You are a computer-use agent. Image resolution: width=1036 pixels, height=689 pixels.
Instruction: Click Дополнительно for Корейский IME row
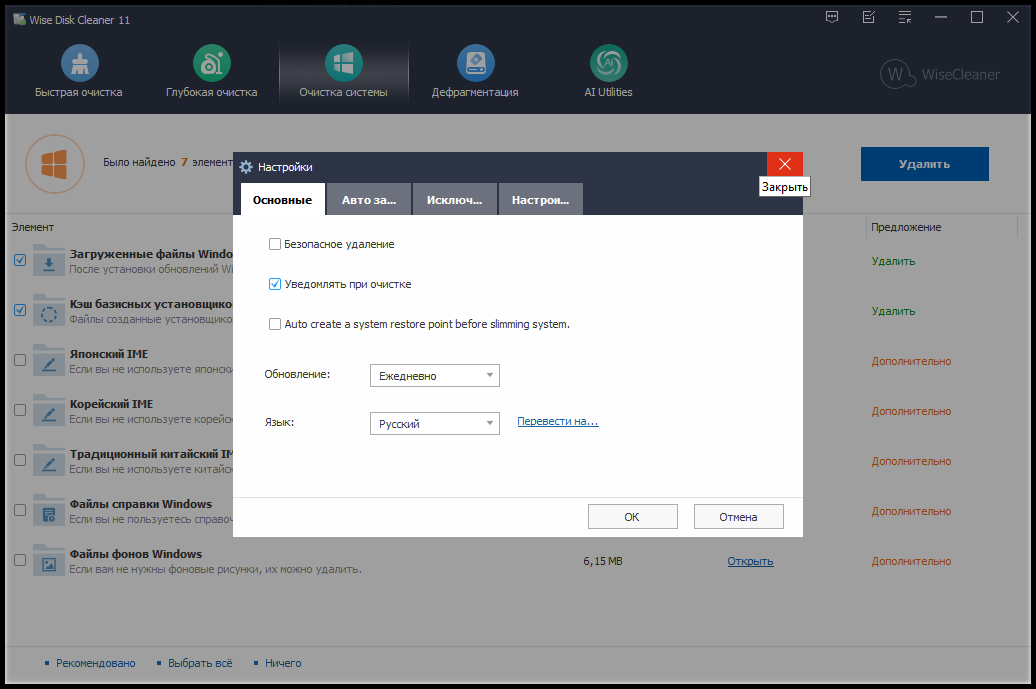pyautogui.click(x=911, y=411)
